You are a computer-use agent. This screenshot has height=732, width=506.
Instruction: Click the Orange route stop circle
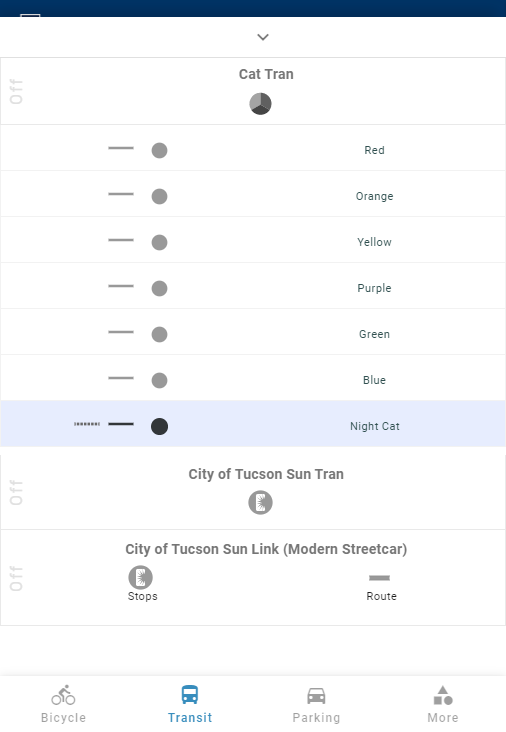[160, 197]
